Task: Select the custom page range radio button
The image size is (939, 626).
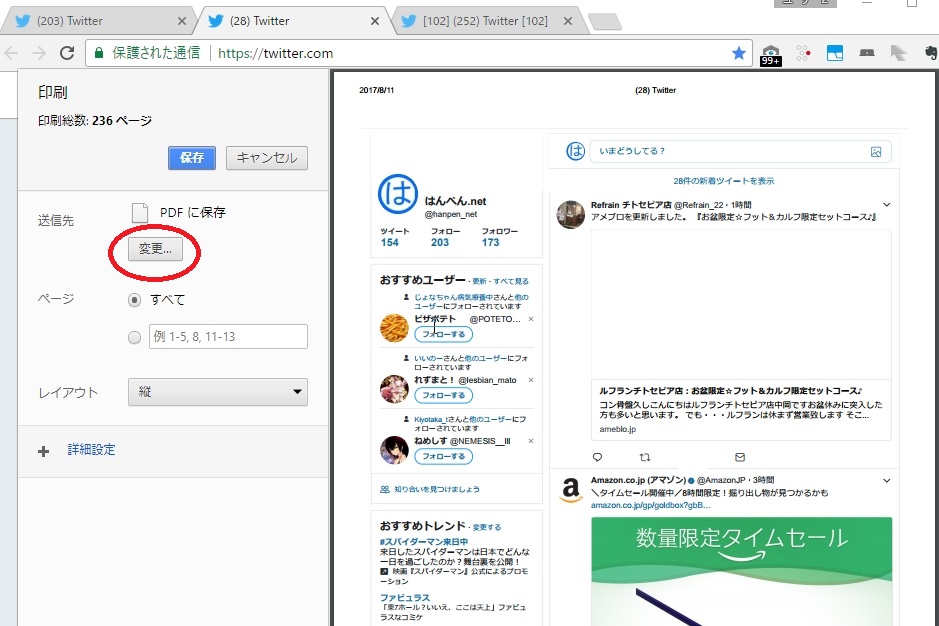Action: pyautogui.click(x=135, y=337)
